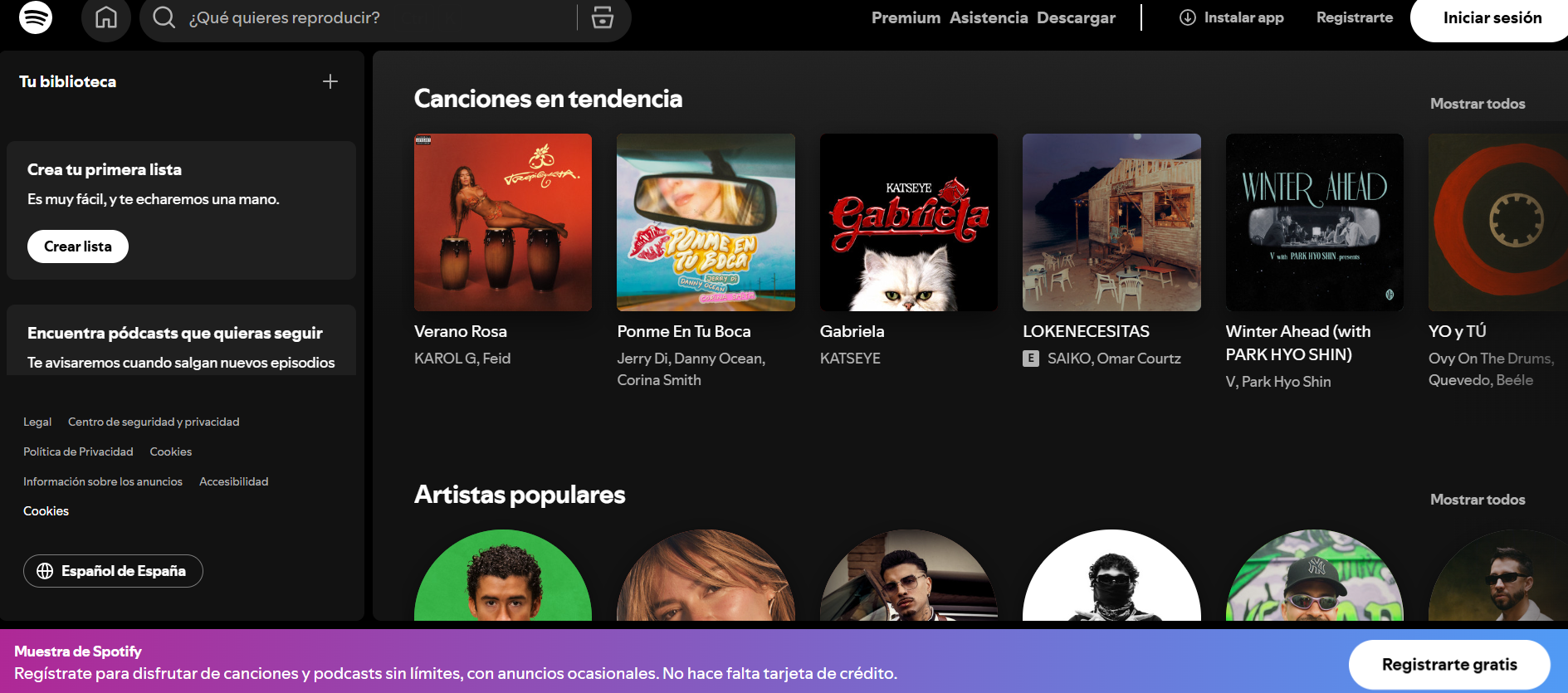The width and height of the screenshot is (1568, 693).
Task: Open first popular artist with green background
Action: point(503,575)
